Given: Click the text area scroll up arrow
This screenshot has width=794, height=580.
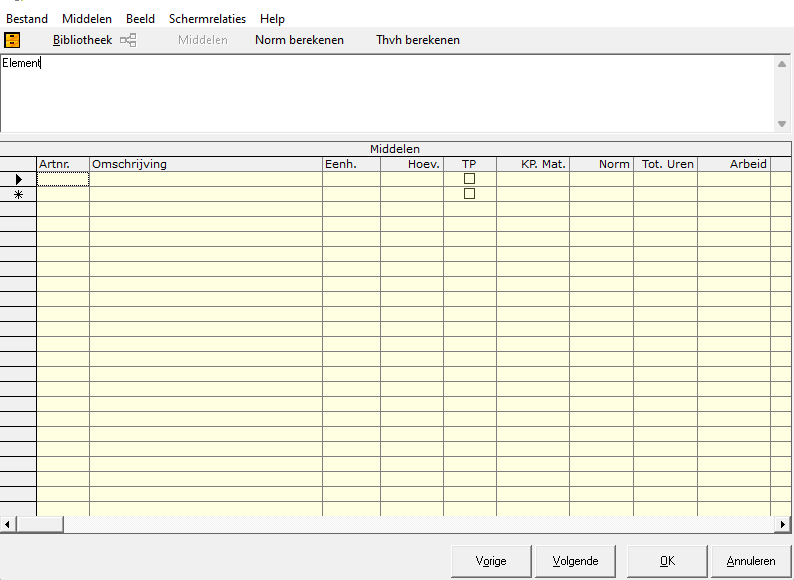Looking at the screenshot, I should tap(782, 64).
